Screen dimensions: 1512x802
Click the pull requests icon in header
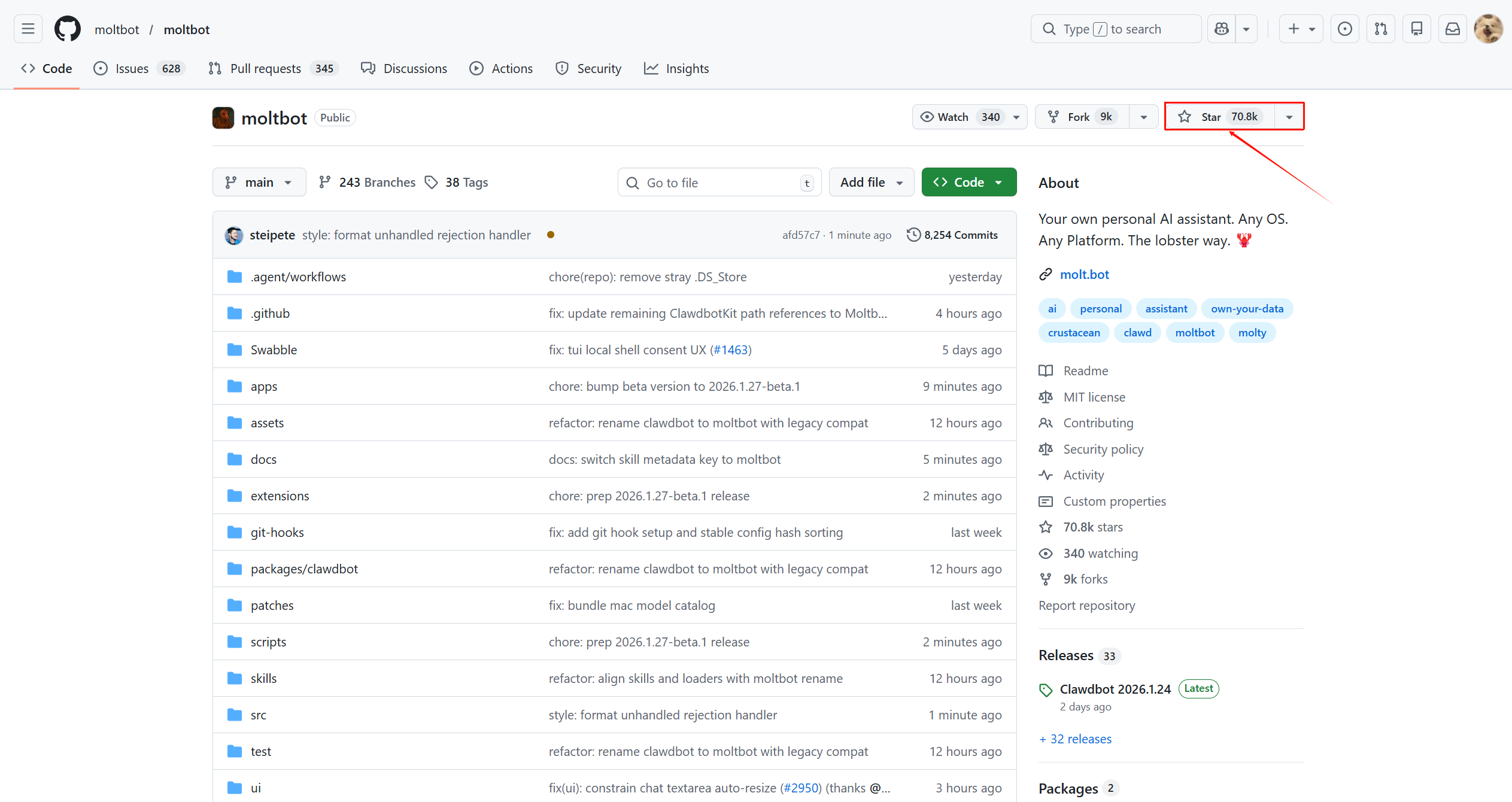(x=1380, y=29)
